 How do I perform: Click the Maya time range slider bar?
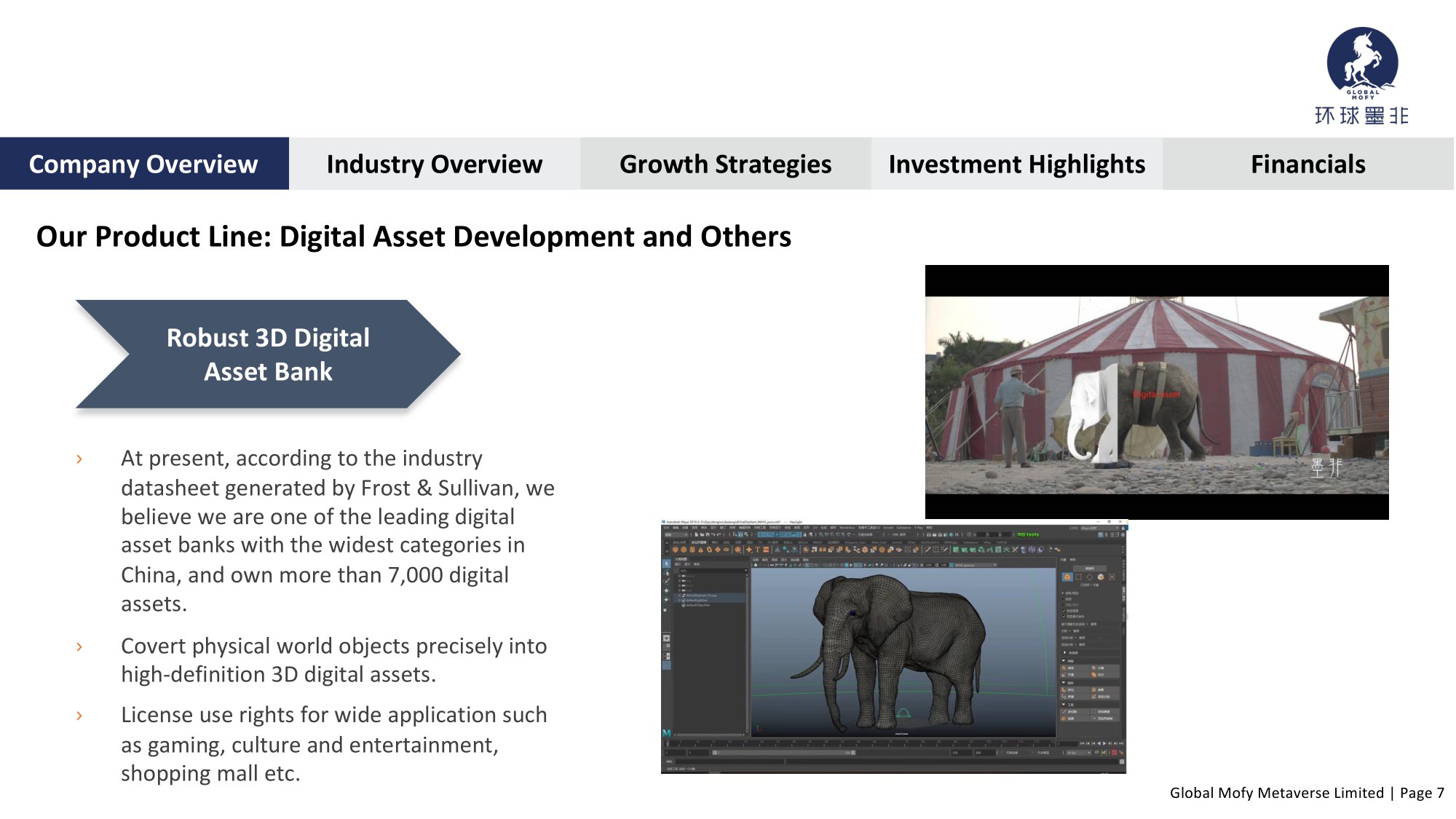(783, 753)
